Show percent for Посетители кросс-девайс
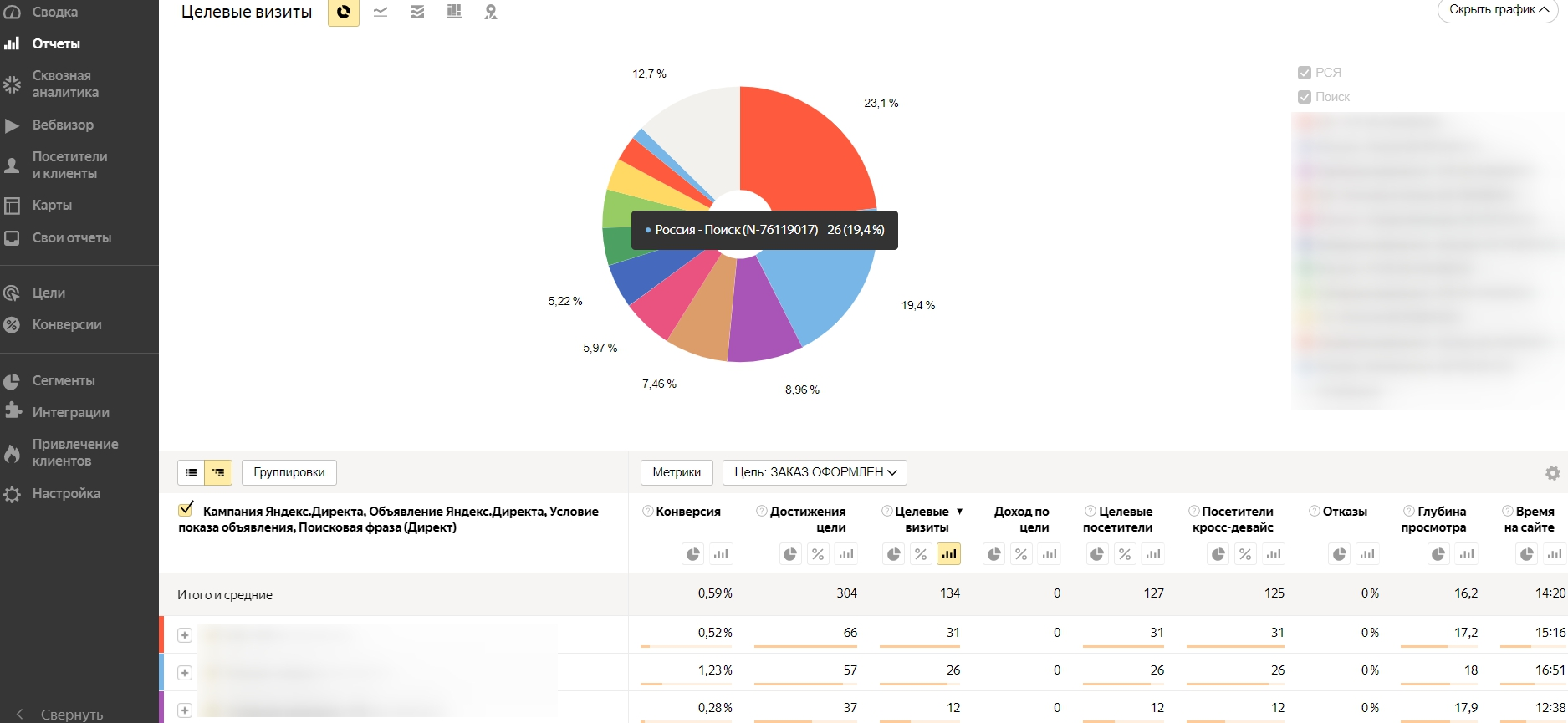The height and width of the screenshot is (723, 1568). 1245,553
